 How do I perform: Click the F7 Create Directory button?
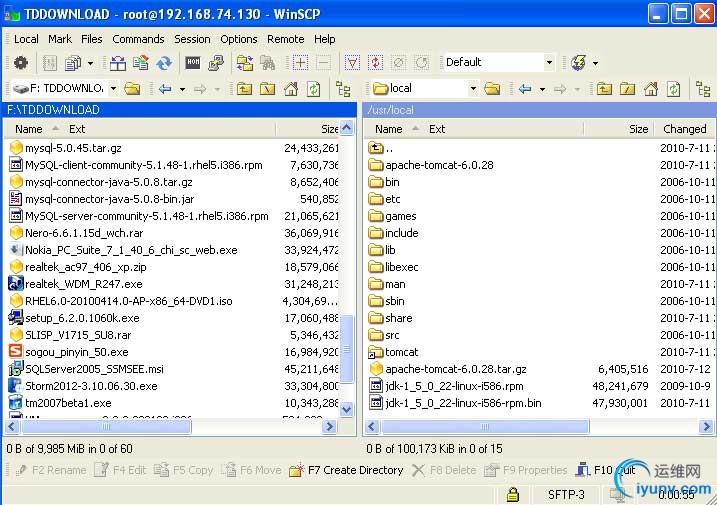[x=346, y=470]
